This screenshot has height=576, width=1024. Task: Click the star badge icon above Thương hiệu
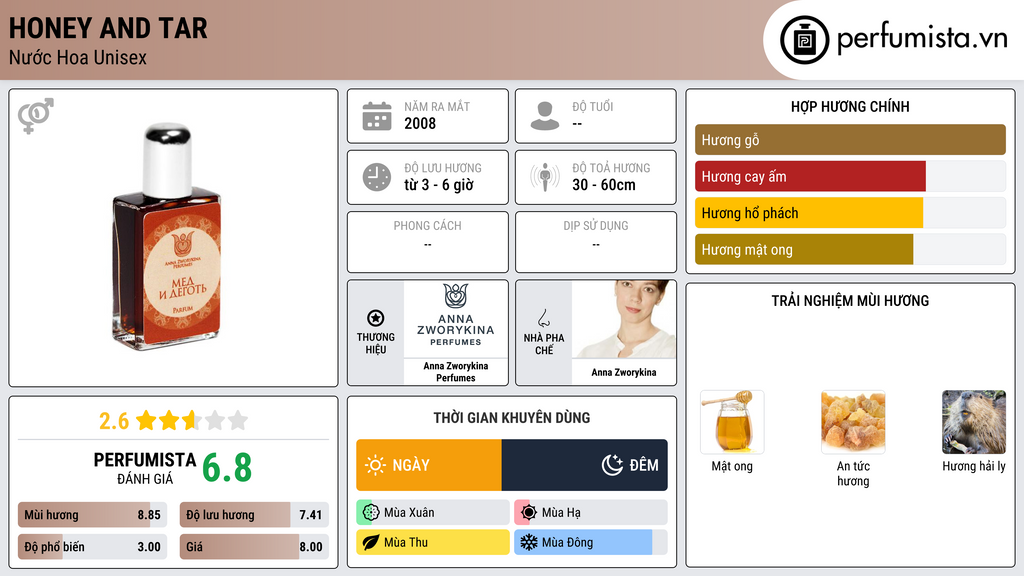[x=376, y=318]
